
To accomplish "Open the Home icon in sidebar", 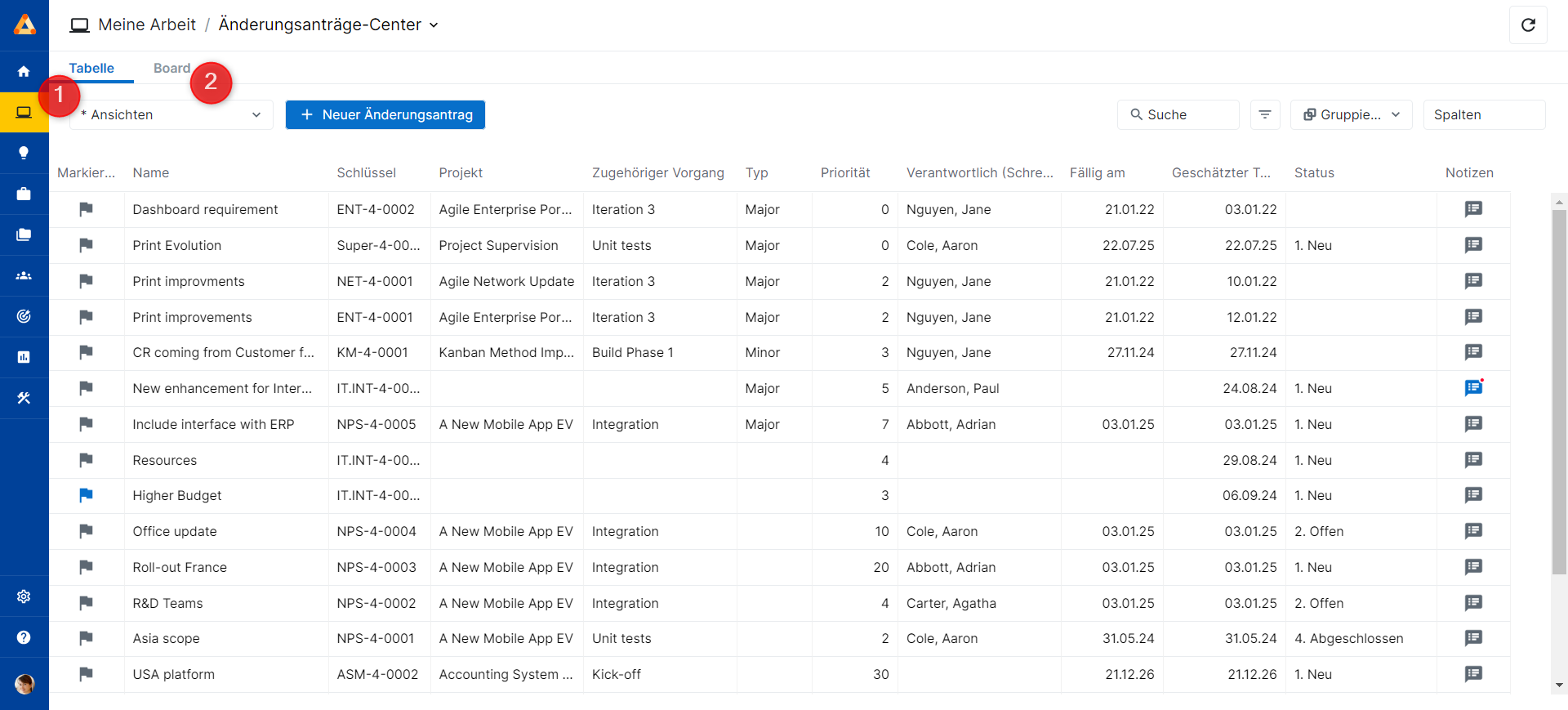I will pos(24,72).
